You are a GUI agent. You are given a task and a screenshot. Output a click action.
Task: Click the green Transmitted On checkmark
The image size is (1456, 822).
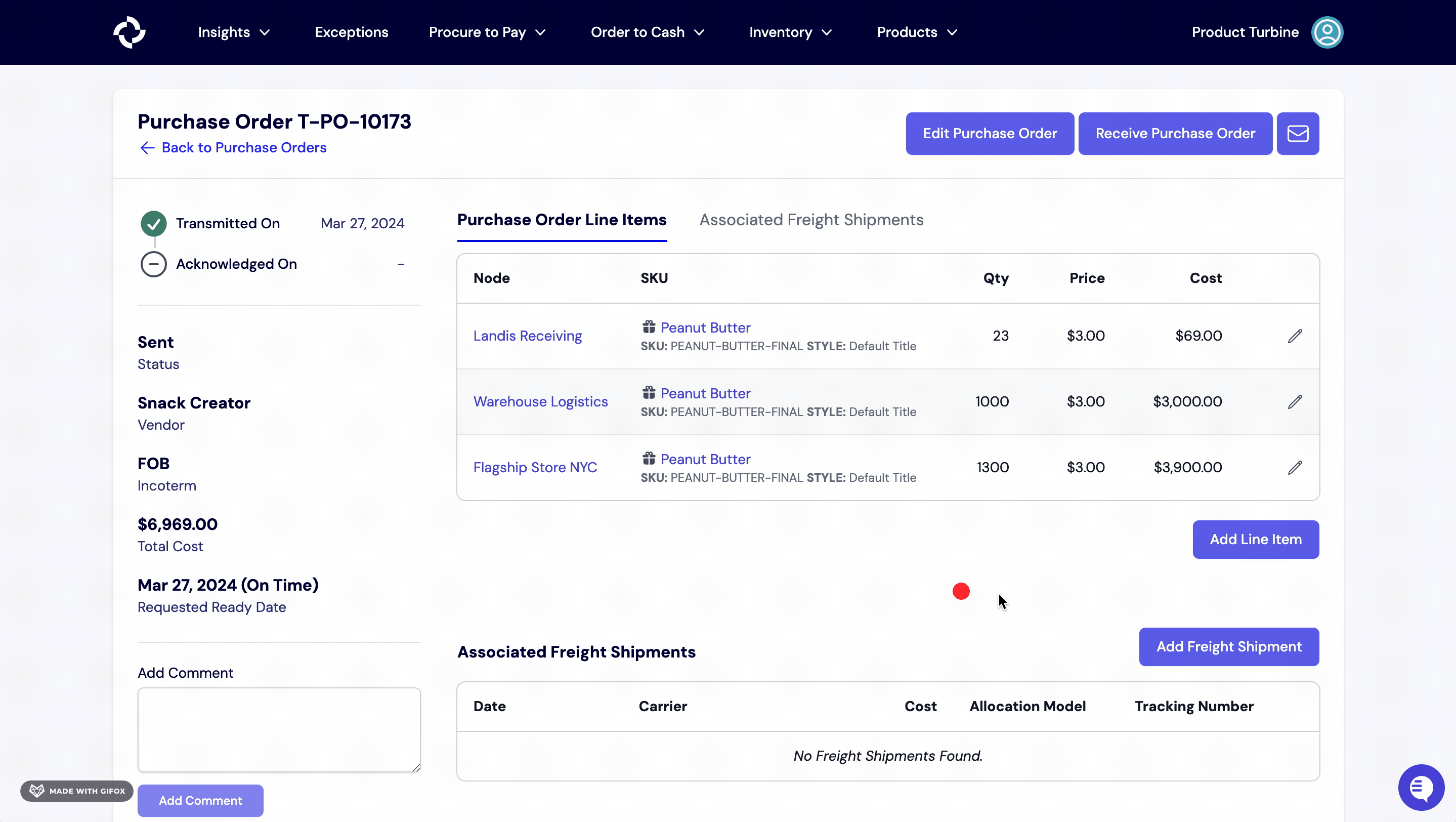153,223
